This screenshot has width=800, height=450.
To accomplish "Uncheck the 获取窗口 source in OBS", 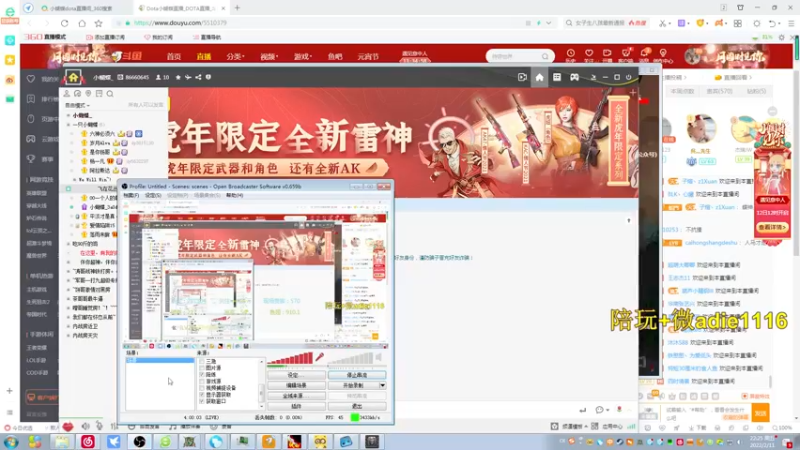I will (202, 401).
